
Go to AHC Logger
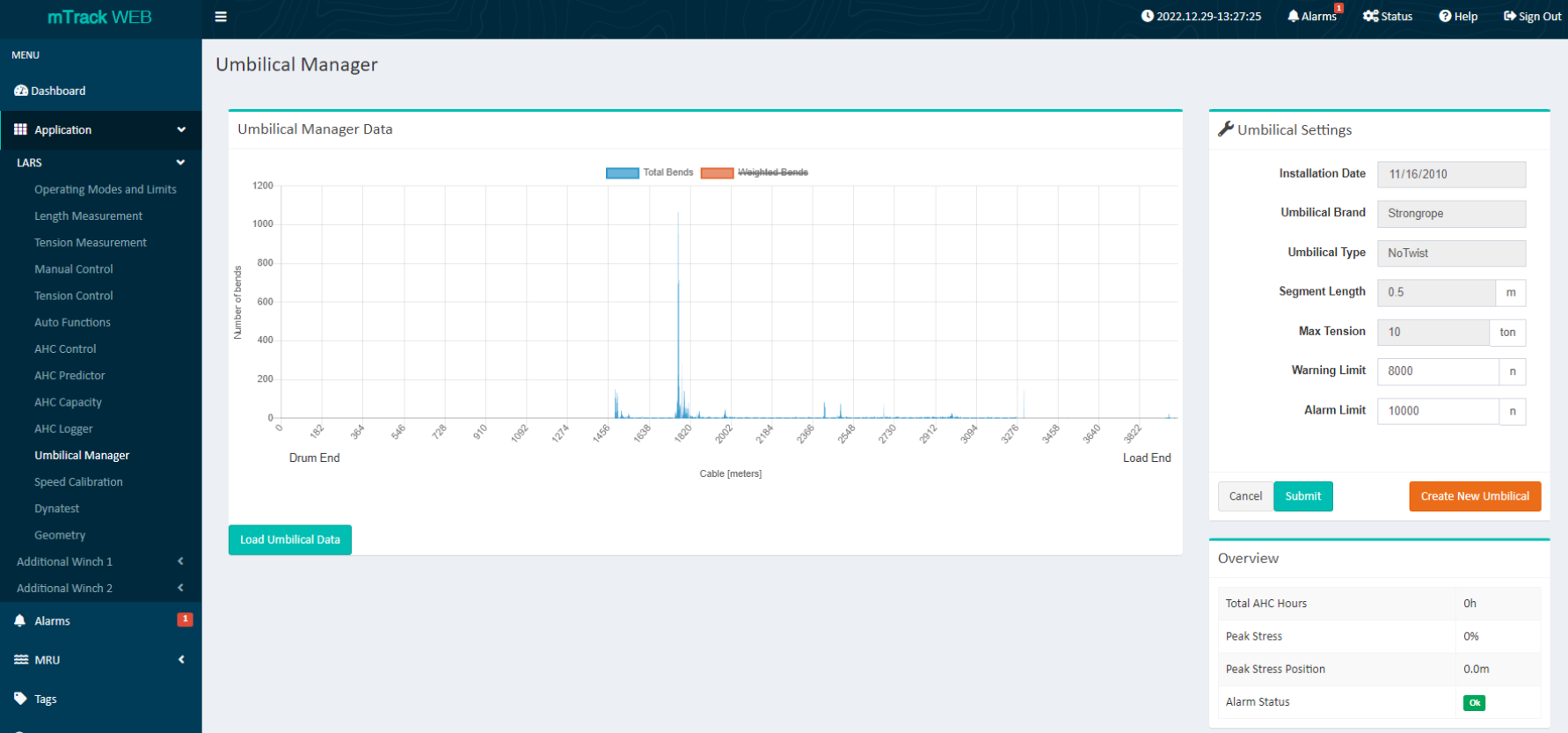[63, 429]
